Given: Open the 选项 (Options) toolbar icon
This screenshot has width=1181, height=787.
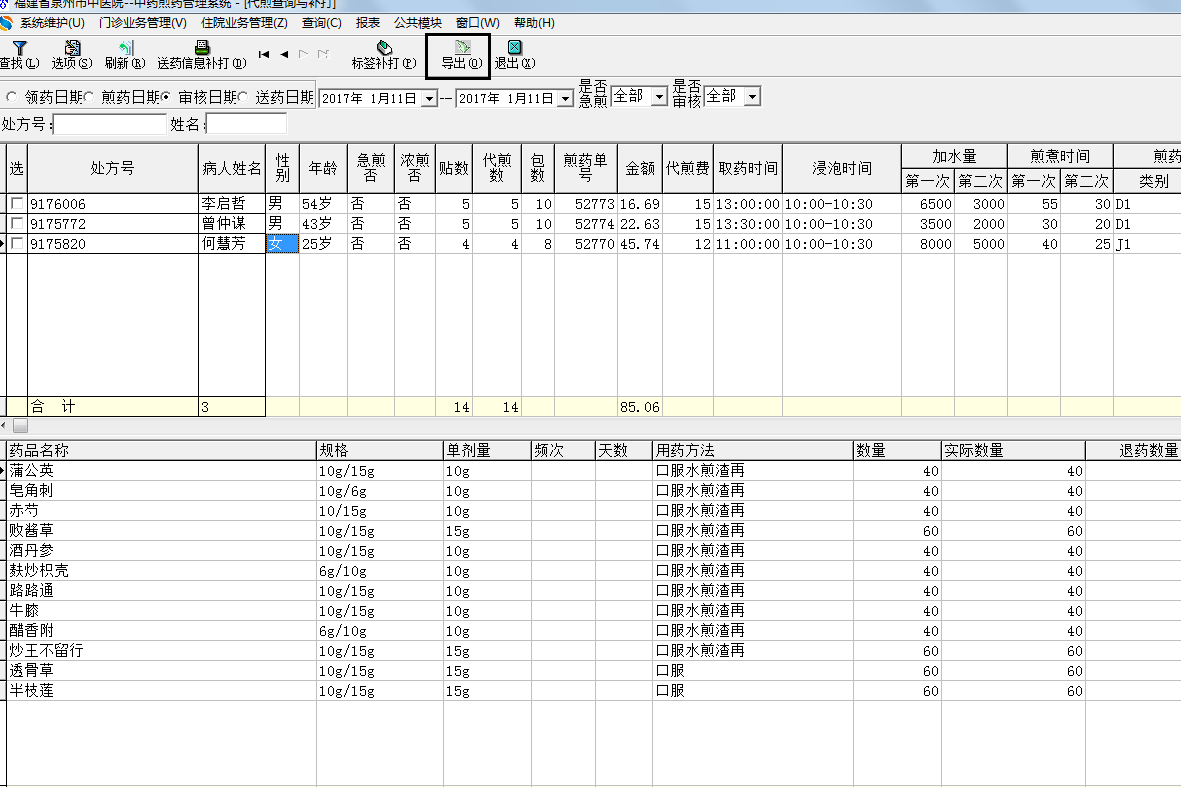Looking at the screenshot, I should (72, 48).
